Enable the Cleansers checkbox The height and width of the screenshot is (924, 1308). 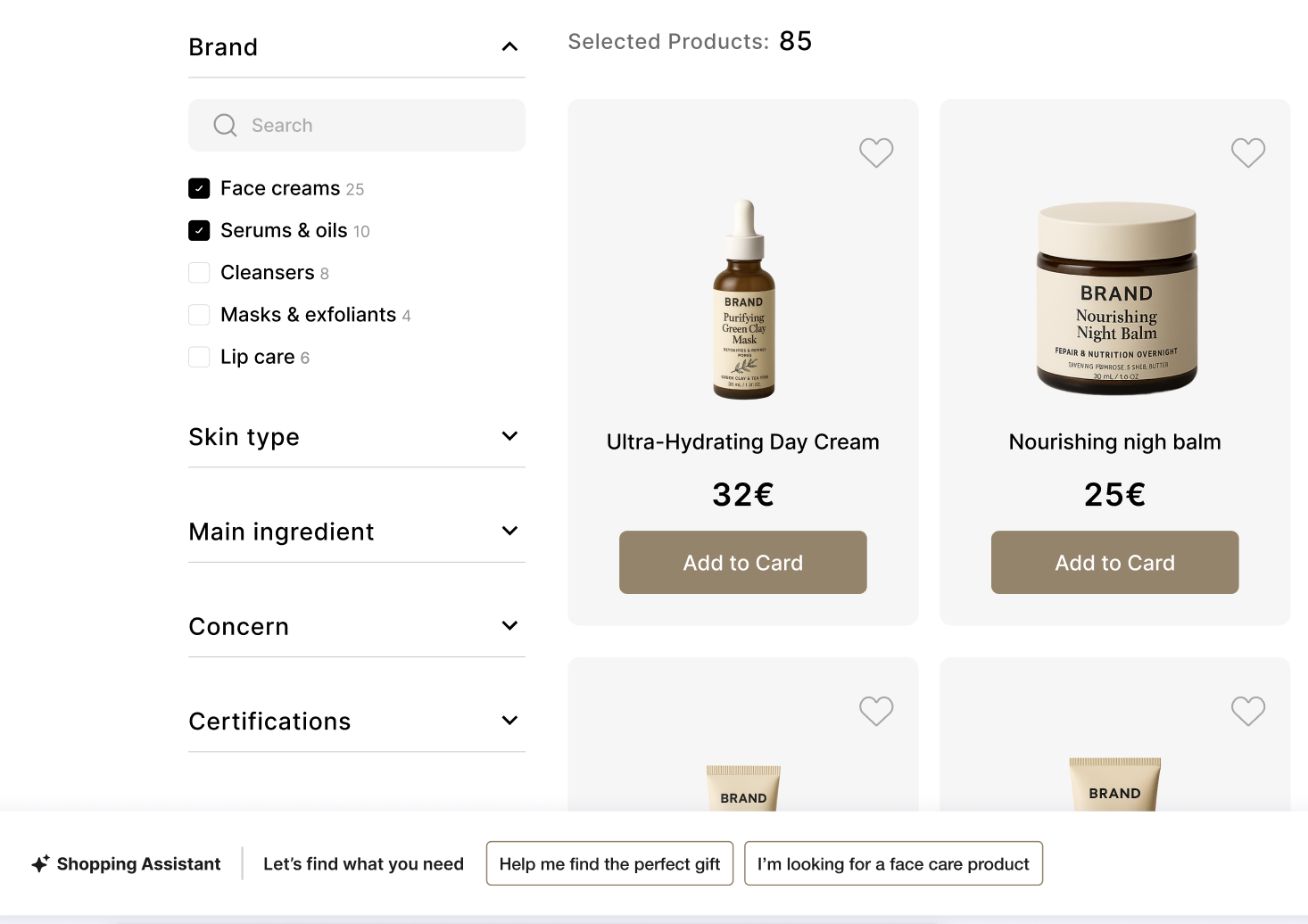click(x=199, y=273)
